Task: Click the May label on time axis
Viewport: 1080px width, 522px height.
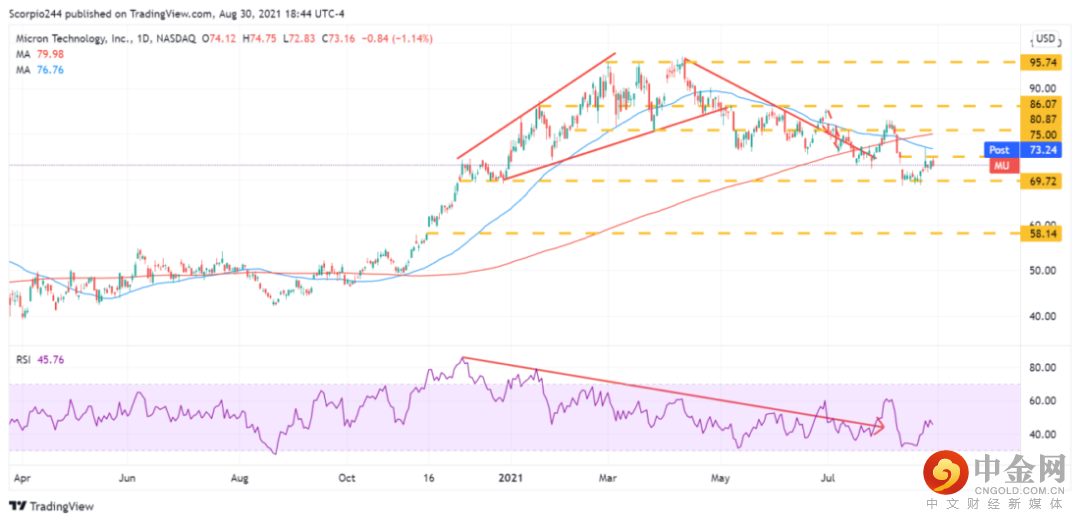Action: (720, 476)
